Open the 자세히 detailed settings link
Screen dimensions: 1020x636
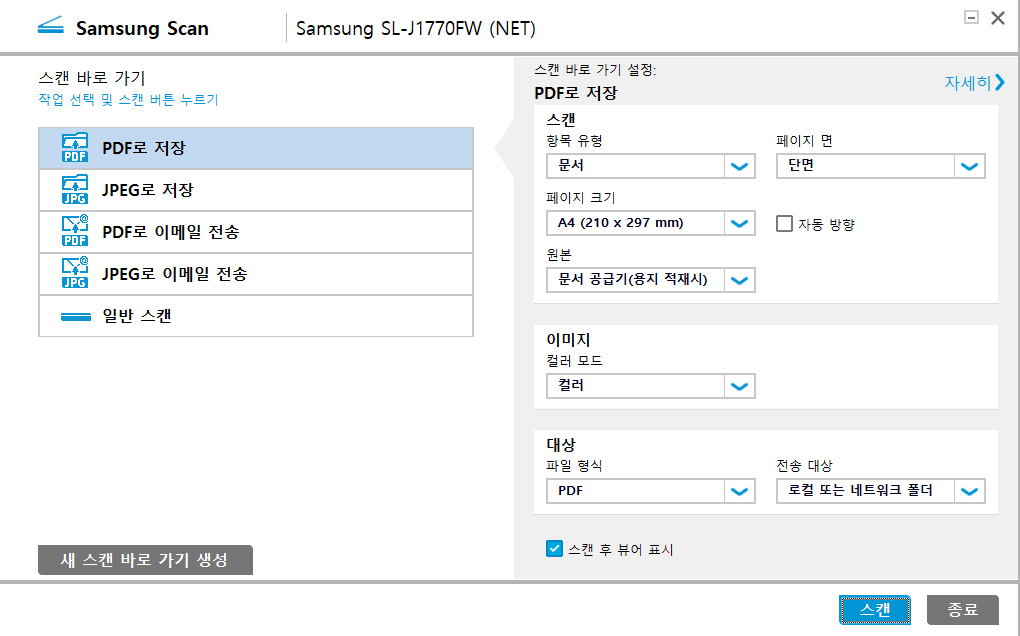coord(974,83)
